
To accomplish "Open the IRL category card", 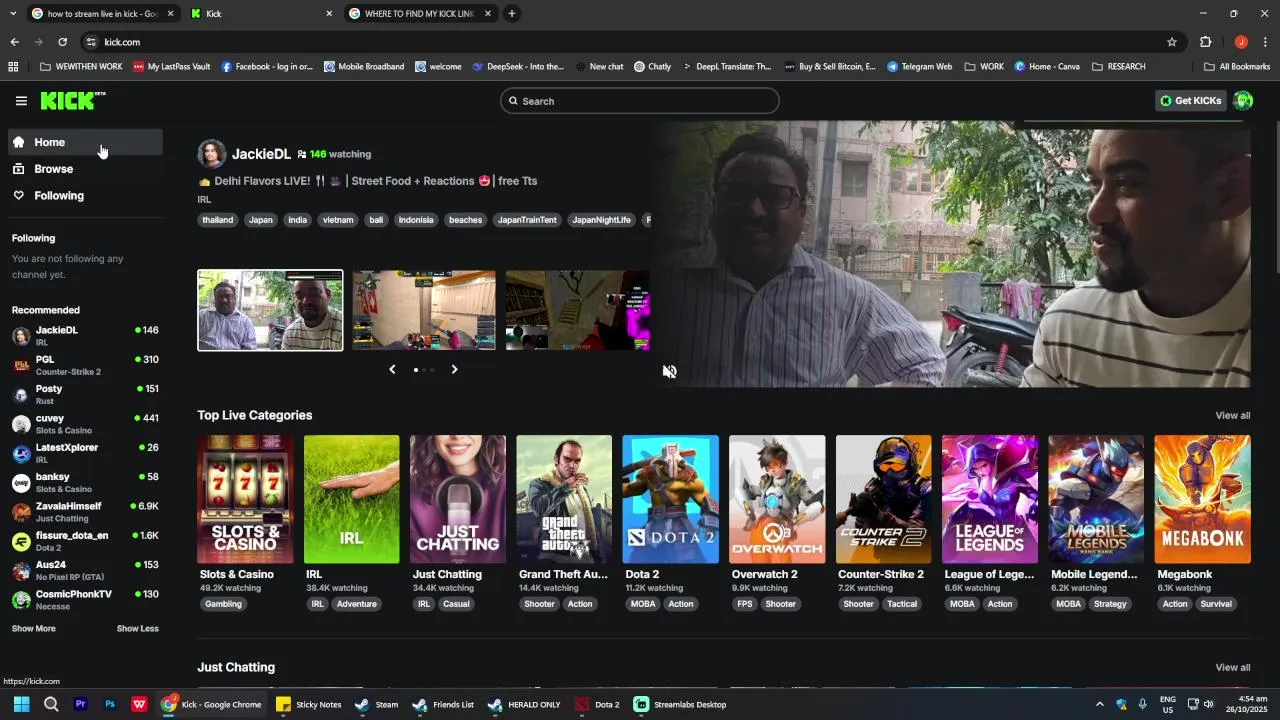I will click(351, 499).
